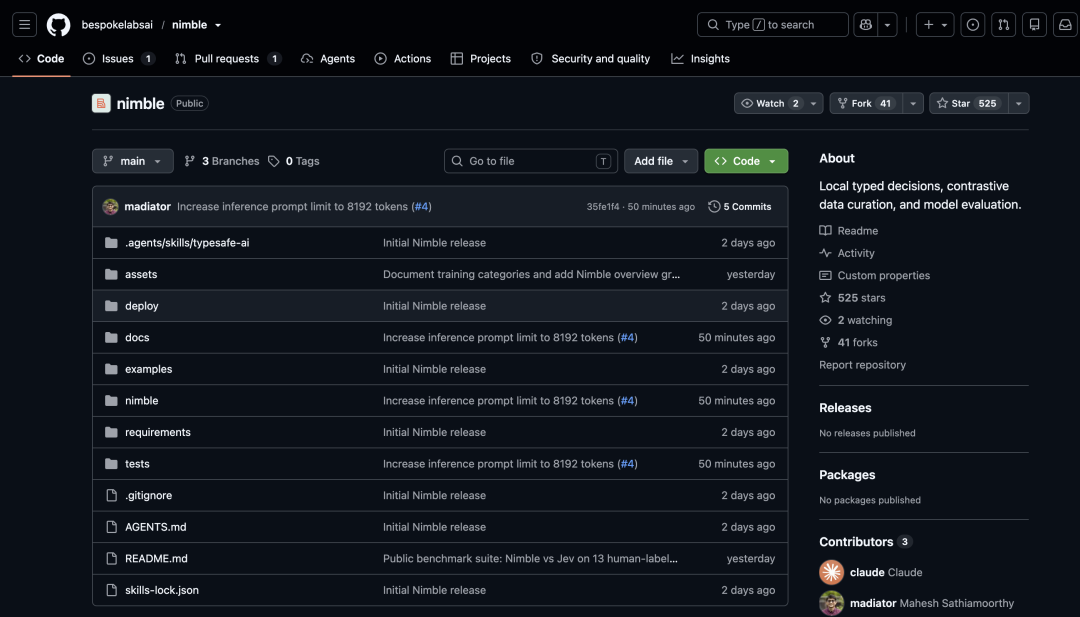
Task: Open the deploy folder
Action: click(142, 306)
